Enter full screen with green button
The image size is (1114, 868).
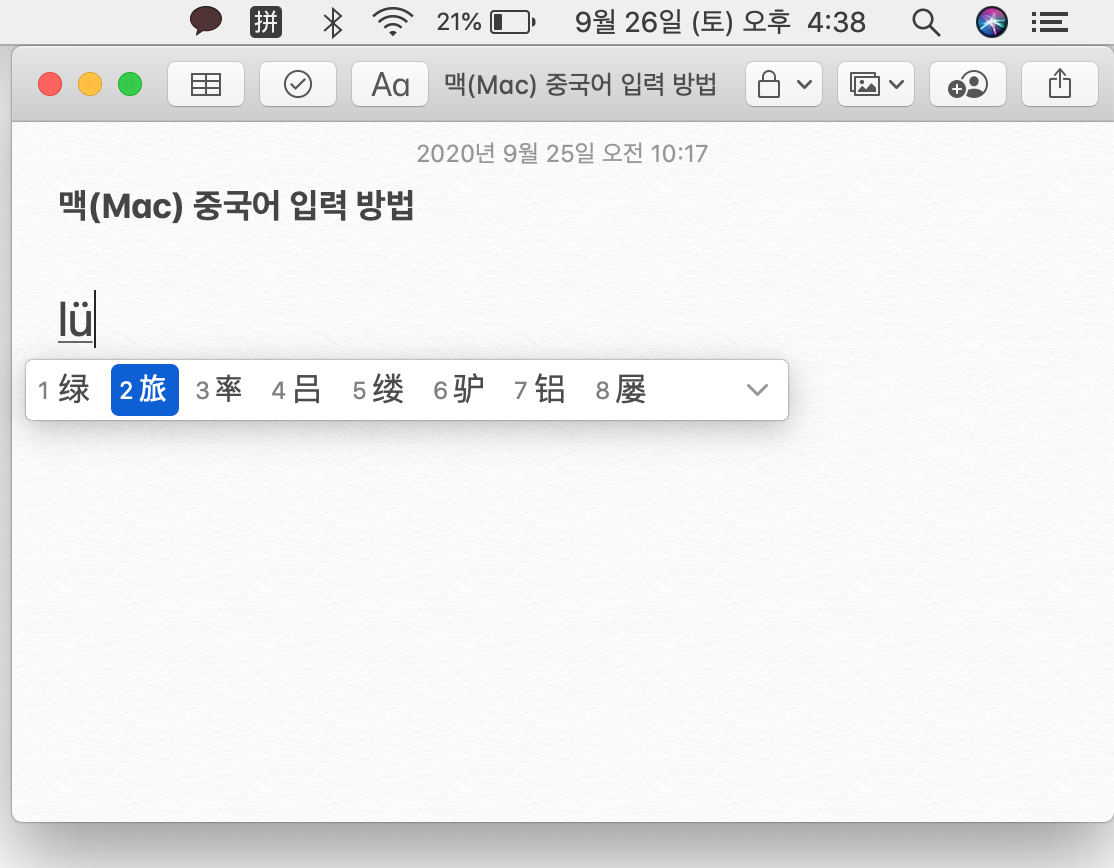pyautogui.click(x=130, y=85)
